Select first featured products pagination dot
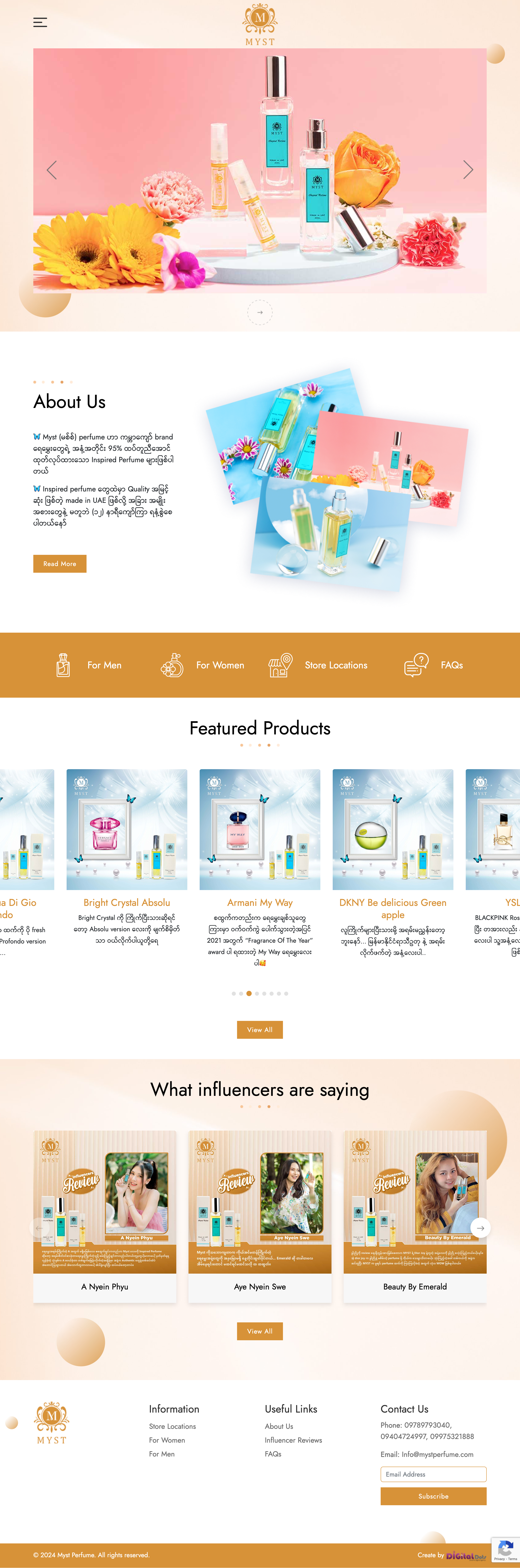This screenshot has height=1568, width=520. point(234,993)
